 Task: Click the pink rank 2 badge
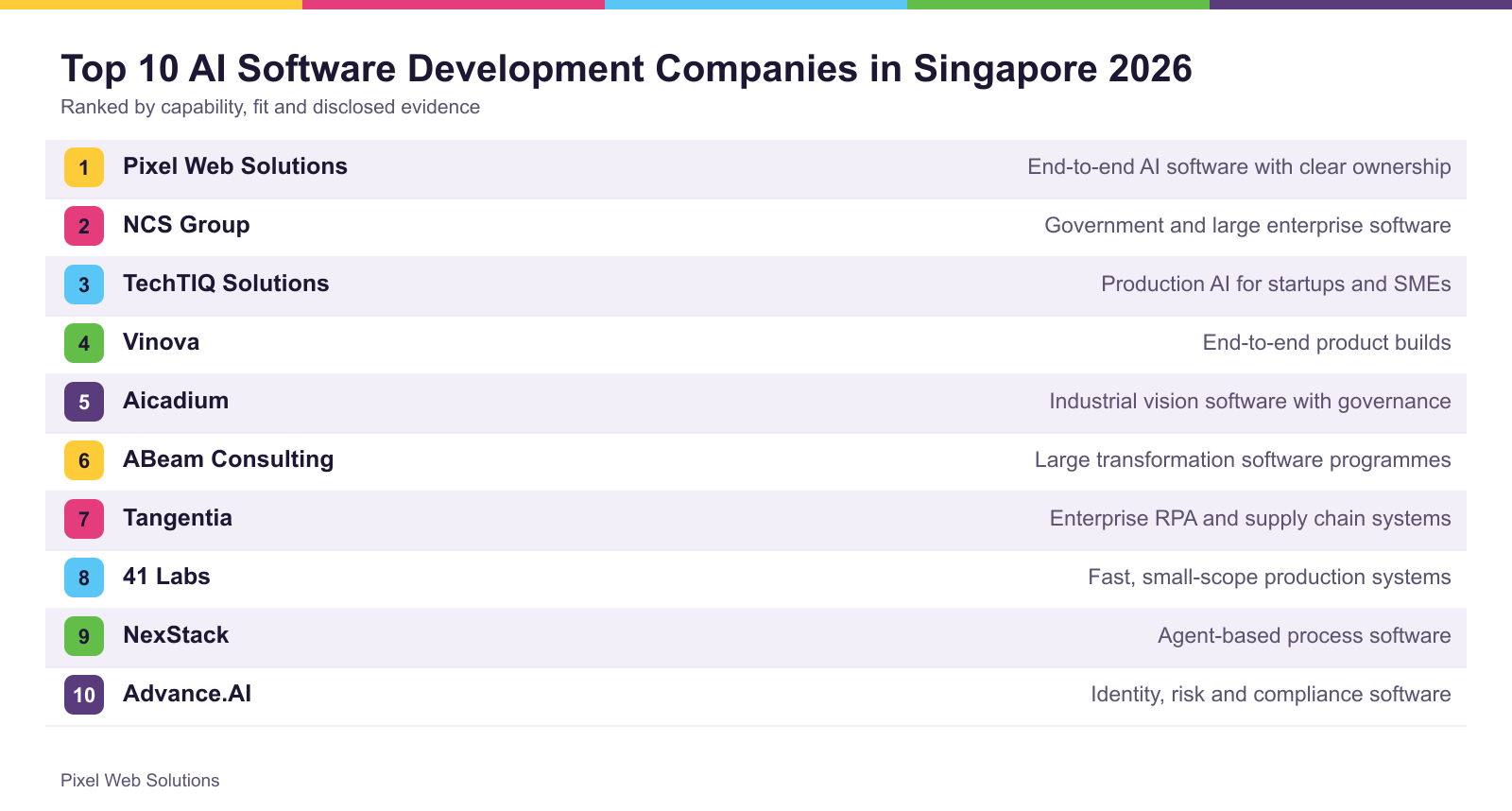pyautogui.click(x=84, y=226)
